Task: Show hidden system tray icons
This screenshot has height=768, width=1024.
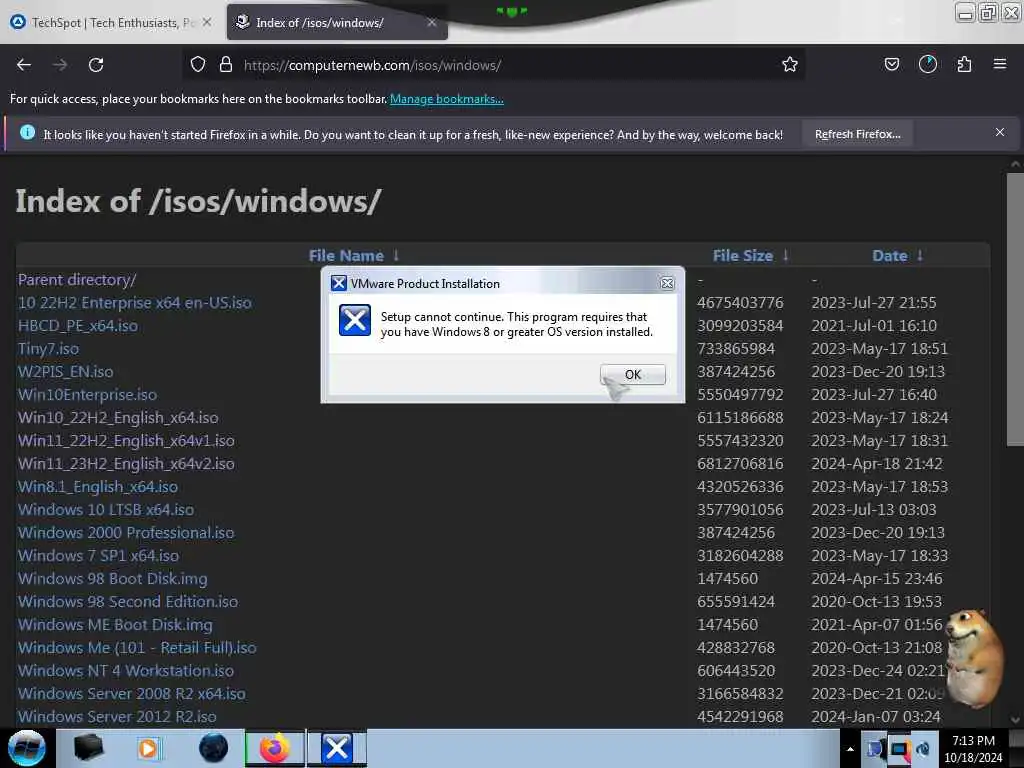Action: point(850,749)
